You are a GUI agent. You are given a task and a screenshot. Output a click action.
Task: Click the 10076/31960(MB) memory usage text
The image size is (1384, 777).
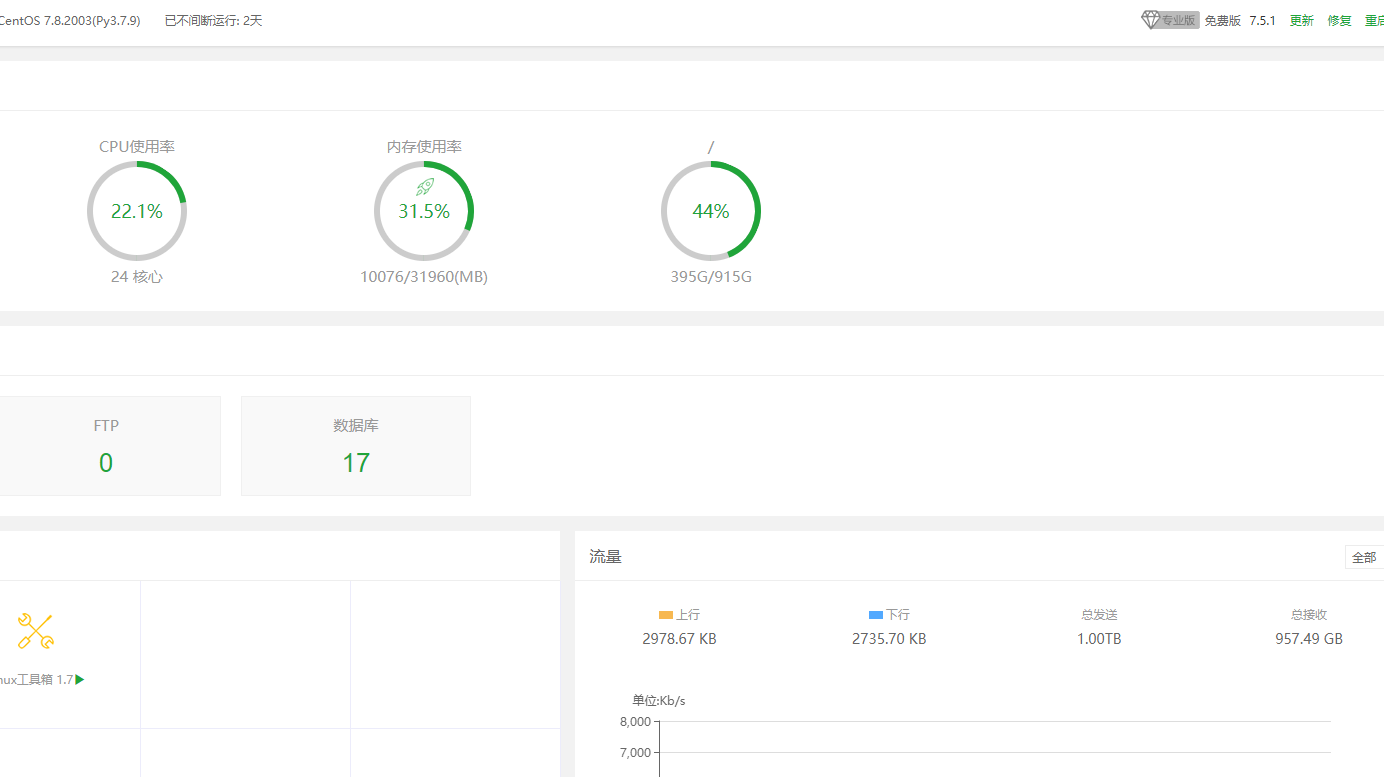click(x=424, y=277)
